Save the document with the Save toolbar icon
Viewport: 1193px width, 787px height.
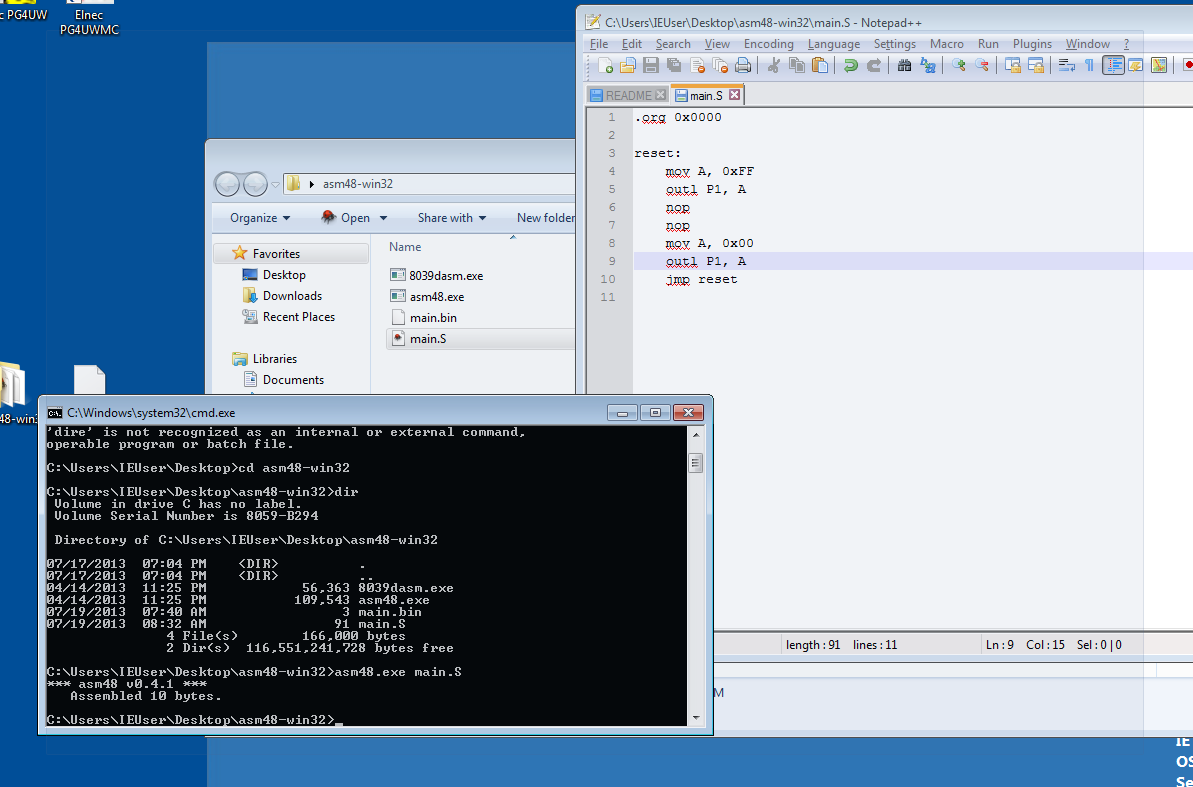coord(651,66)
